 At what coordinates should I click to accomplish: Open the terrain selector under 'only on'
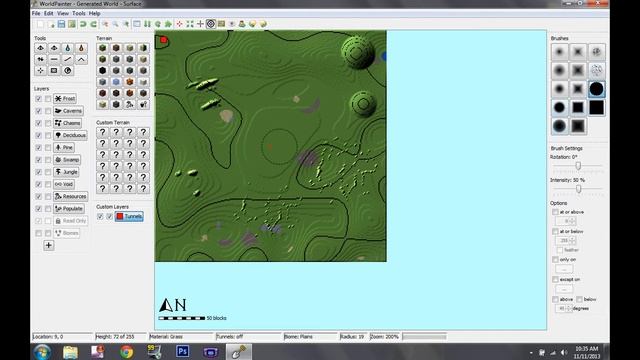(x=564, y=269)
